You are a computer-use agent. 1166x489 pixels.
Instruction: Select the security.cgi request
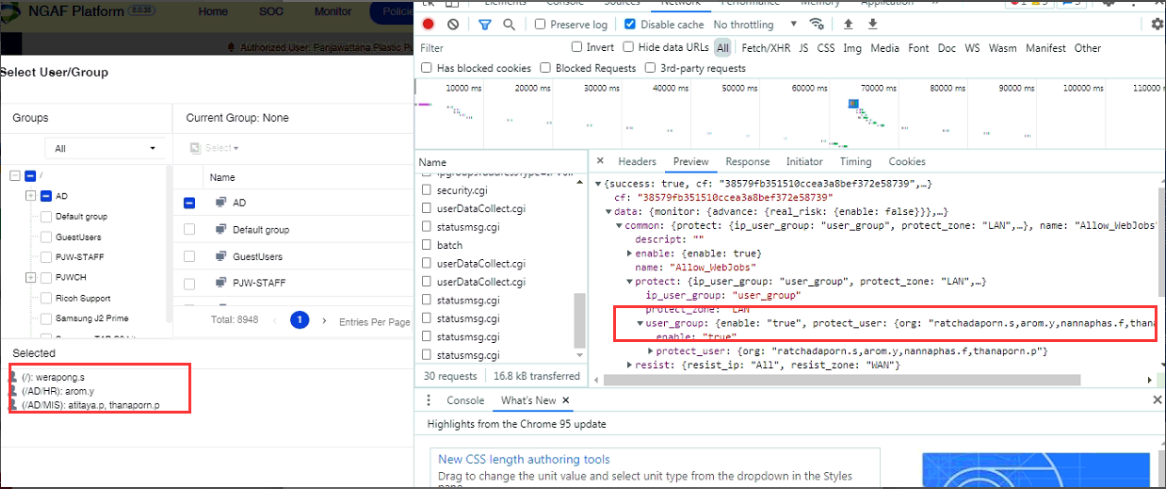click(461, 189)
